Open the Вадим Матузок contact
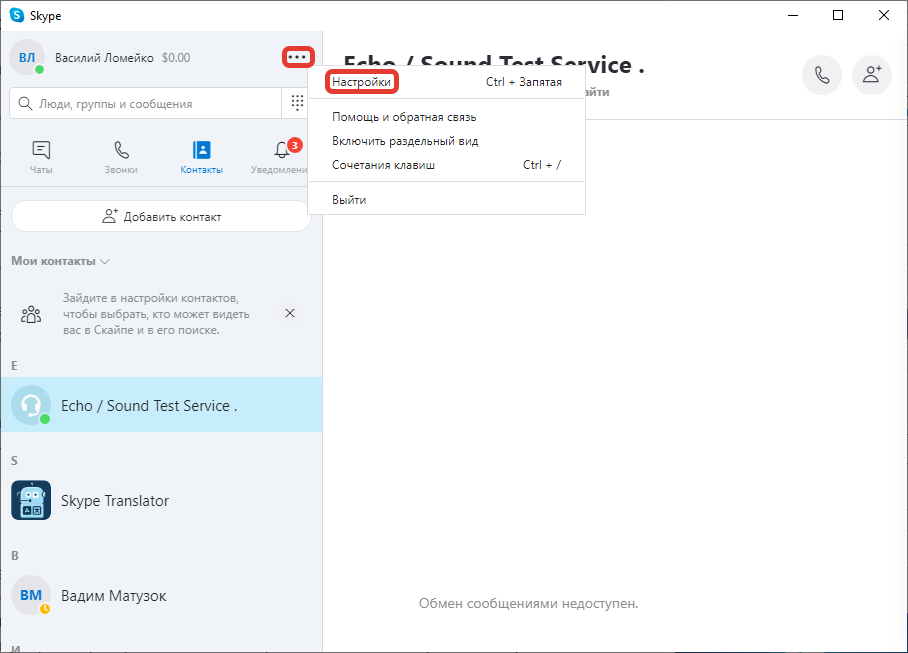The image size is (908, 653). point(113,596)
